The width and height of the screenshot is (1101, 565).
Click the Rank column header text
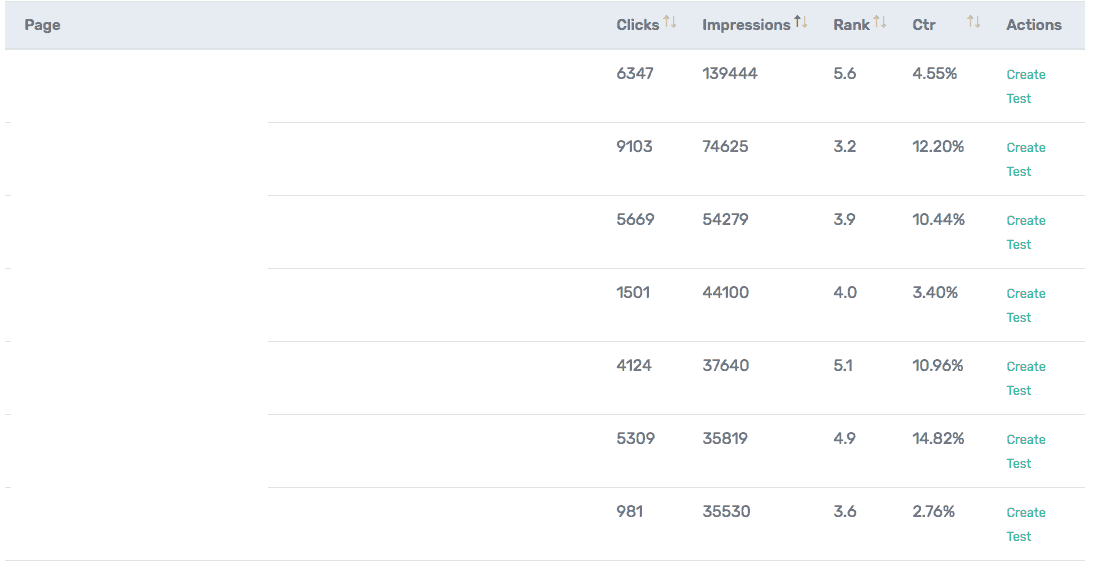[851, 25]
